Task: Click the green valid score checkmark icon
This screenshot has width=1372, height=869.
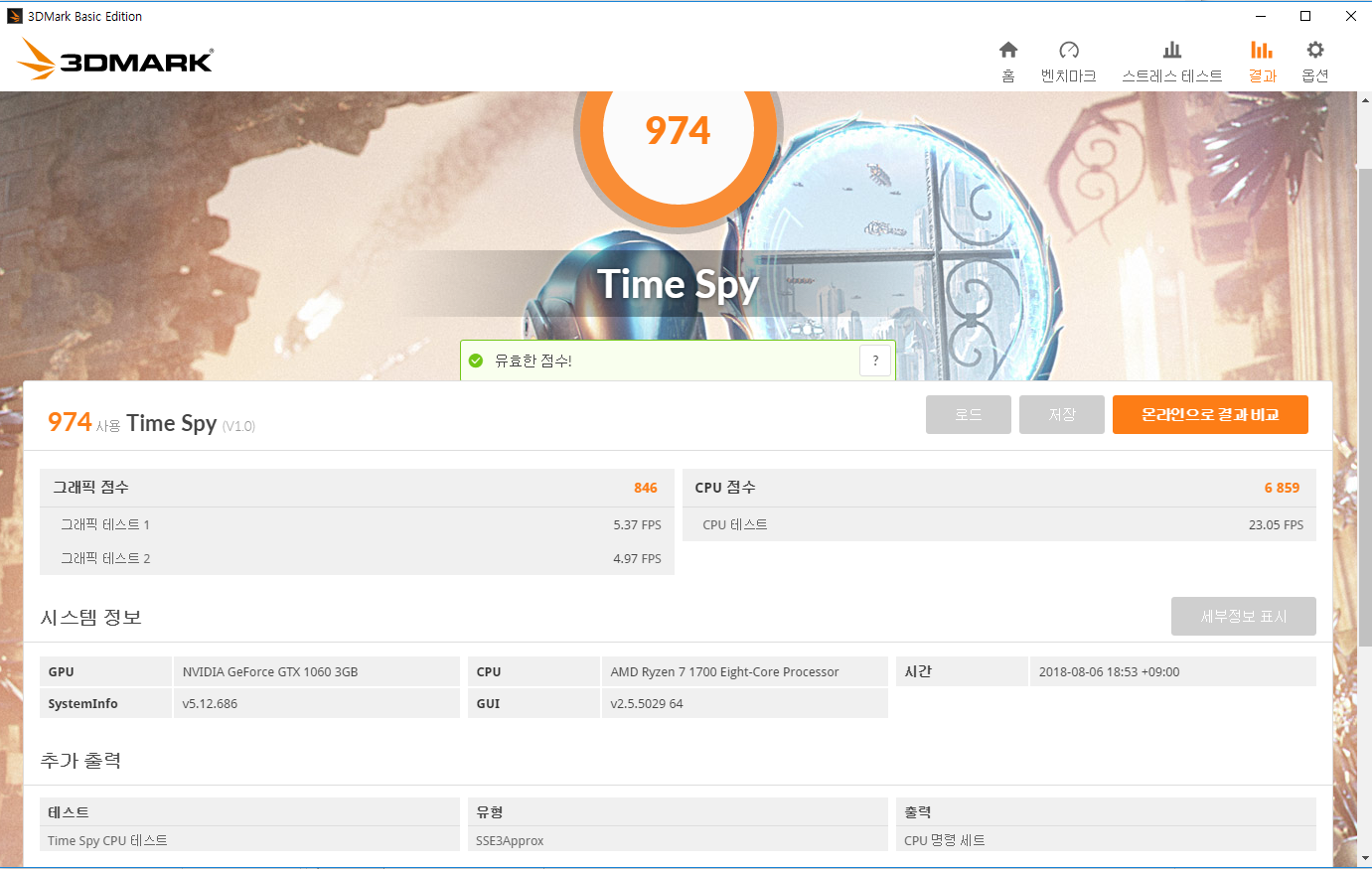Action: click(476, 361)
